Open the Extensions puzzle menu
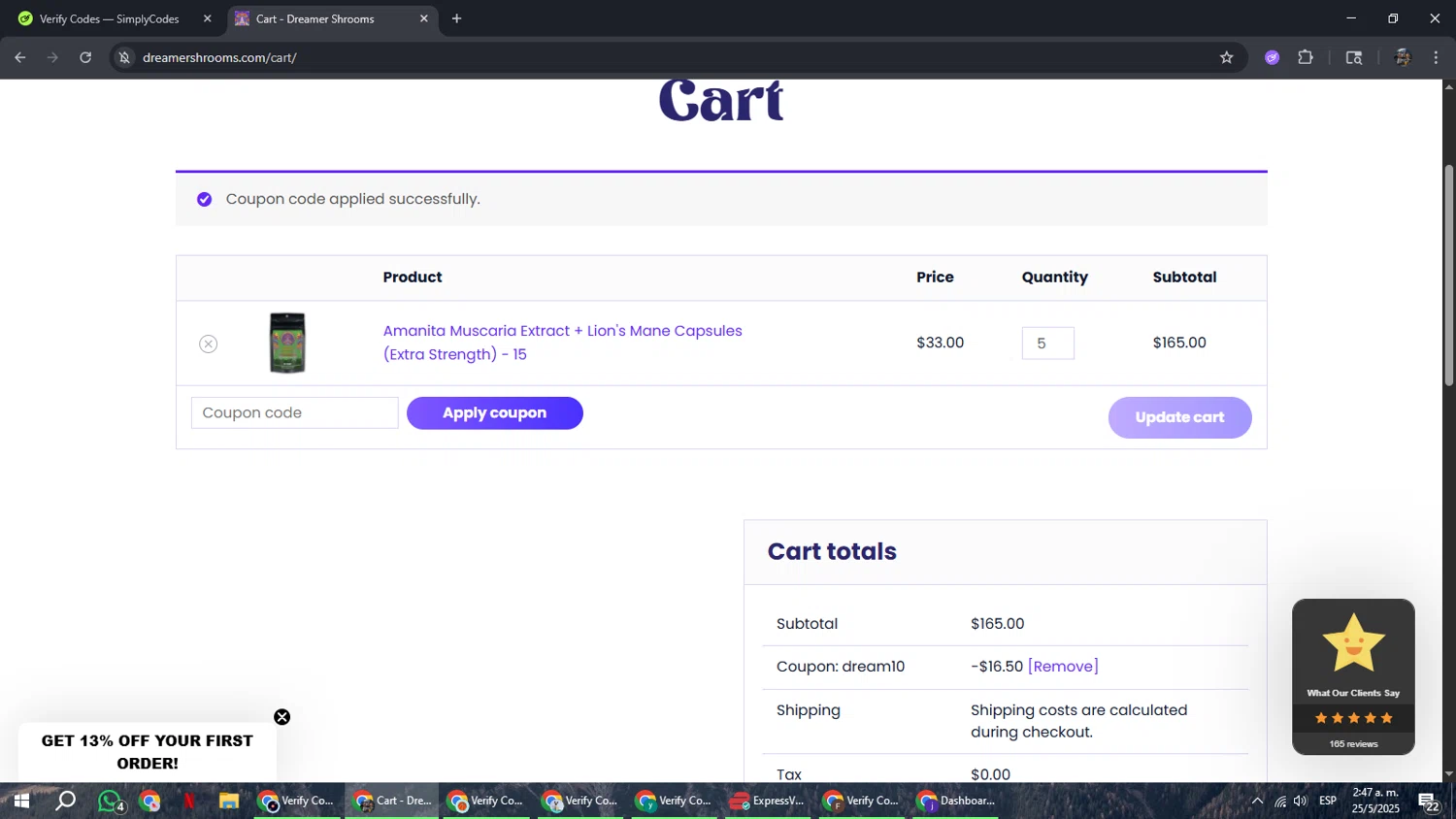This screenshot has width=1456, height=819. [x=1306, y=57]
